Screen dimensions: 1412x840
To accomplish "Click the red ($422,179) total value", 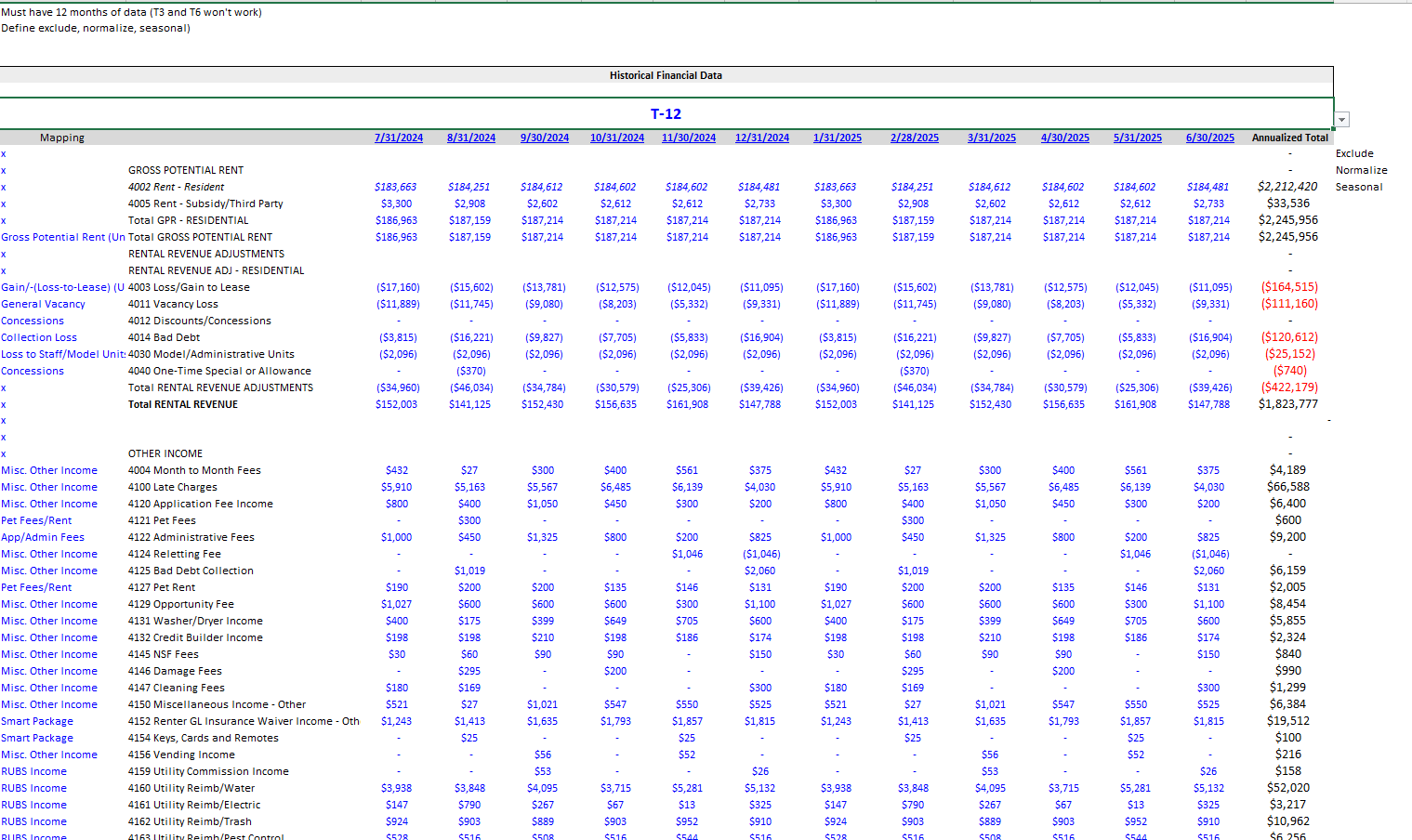I will coord(1289,387).
